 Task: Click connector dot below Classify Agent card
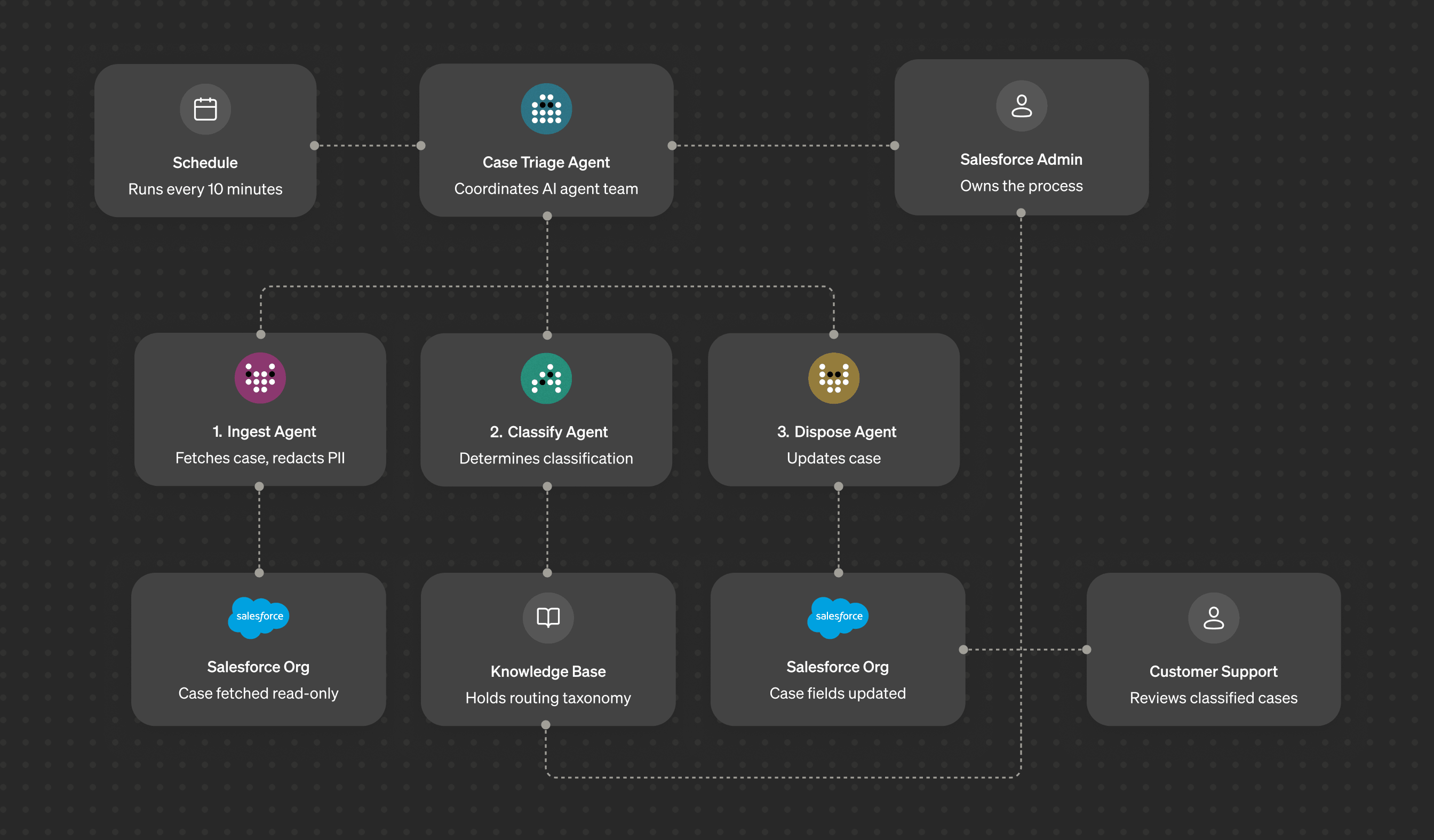tap(547, 486)
